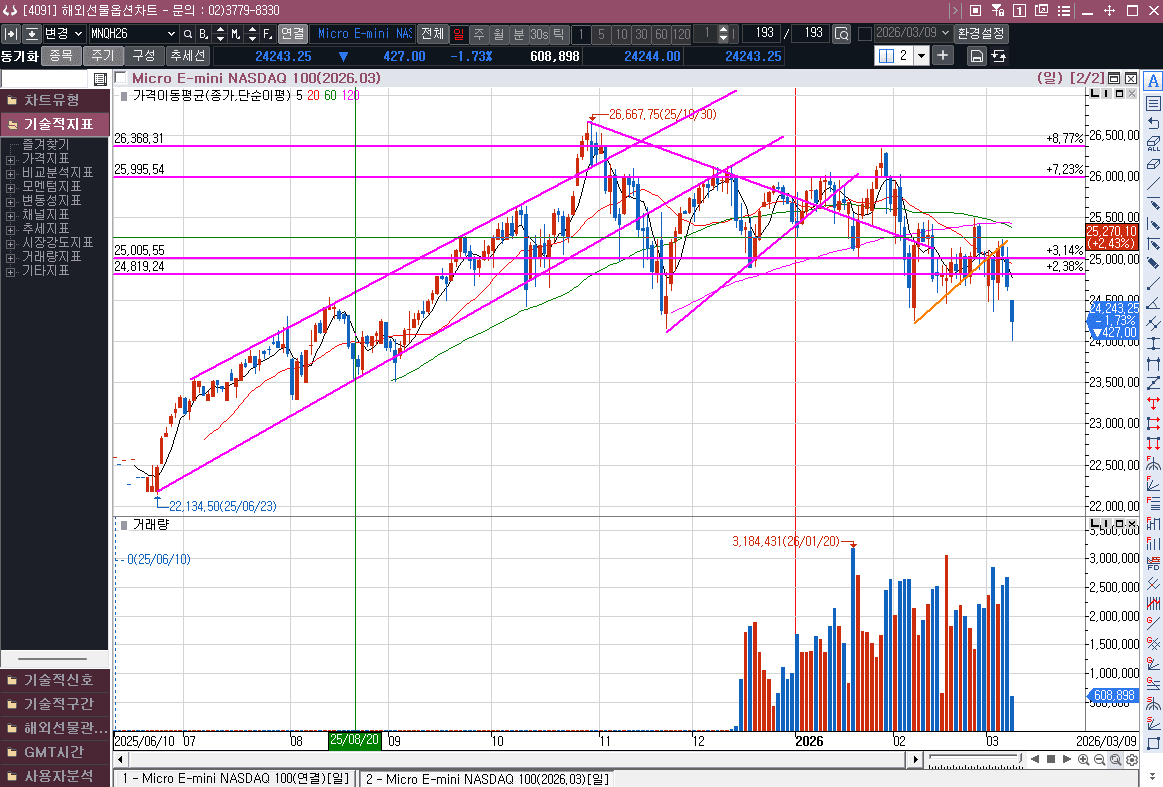Screen dimensions: 1163x787
Task: Click the erase-all drawings eraser icon
Action: [x=1153, y=143]
